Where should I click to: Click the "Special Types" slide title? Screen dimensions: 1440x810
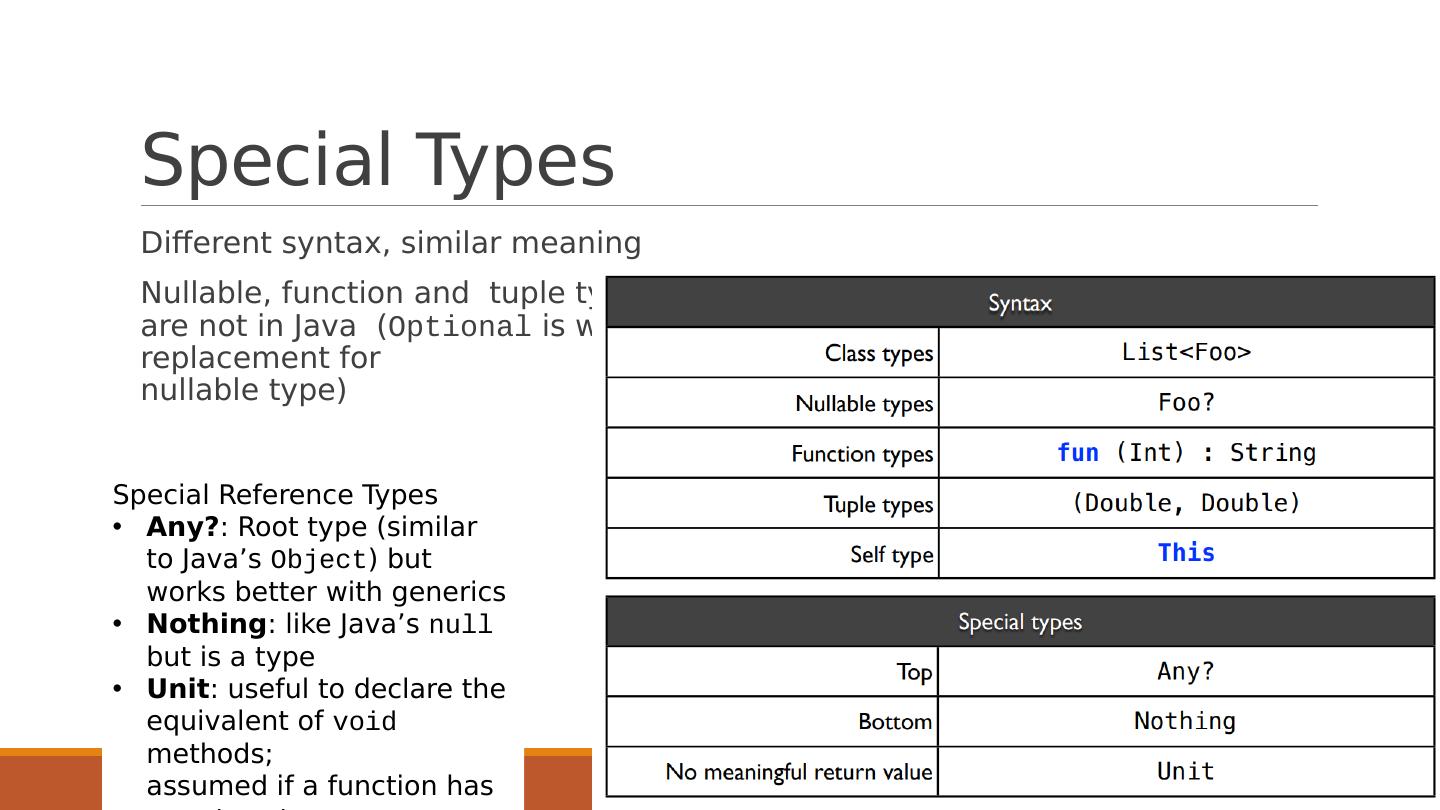coord(377,160)
